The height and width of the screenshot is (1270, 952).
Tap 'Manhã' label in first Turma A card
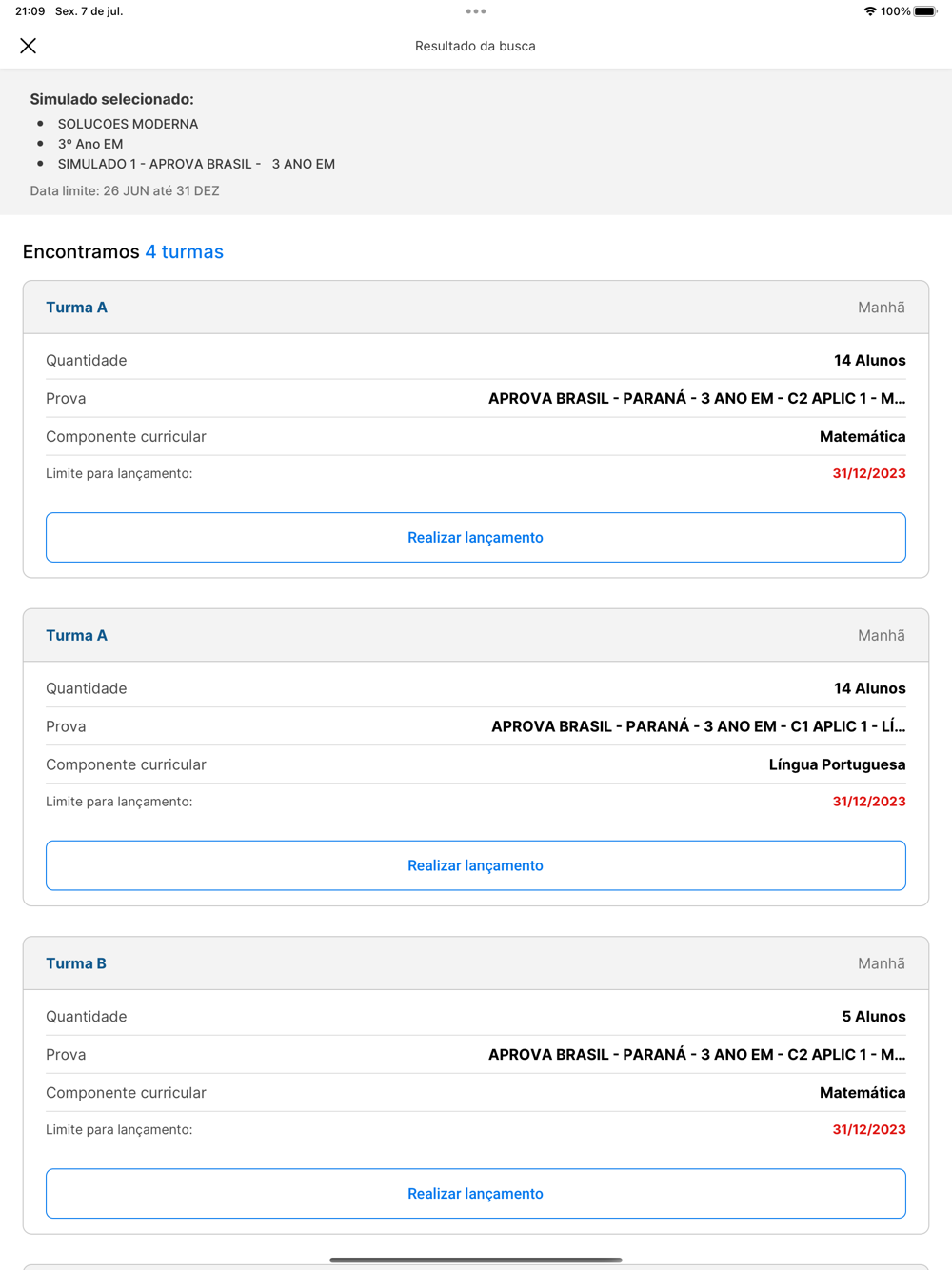tap(882, 308)
